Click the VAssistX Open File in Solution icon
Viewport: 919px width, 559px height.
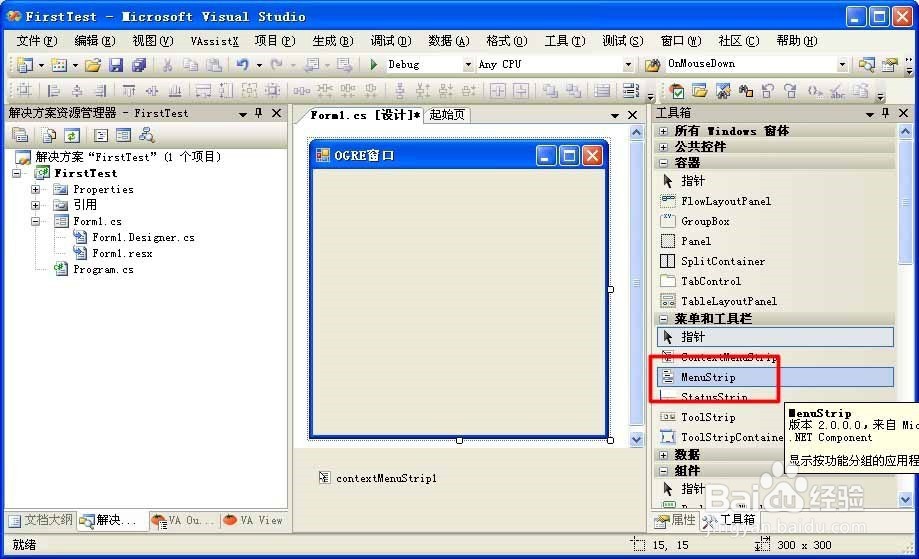[x=699, y=90]
